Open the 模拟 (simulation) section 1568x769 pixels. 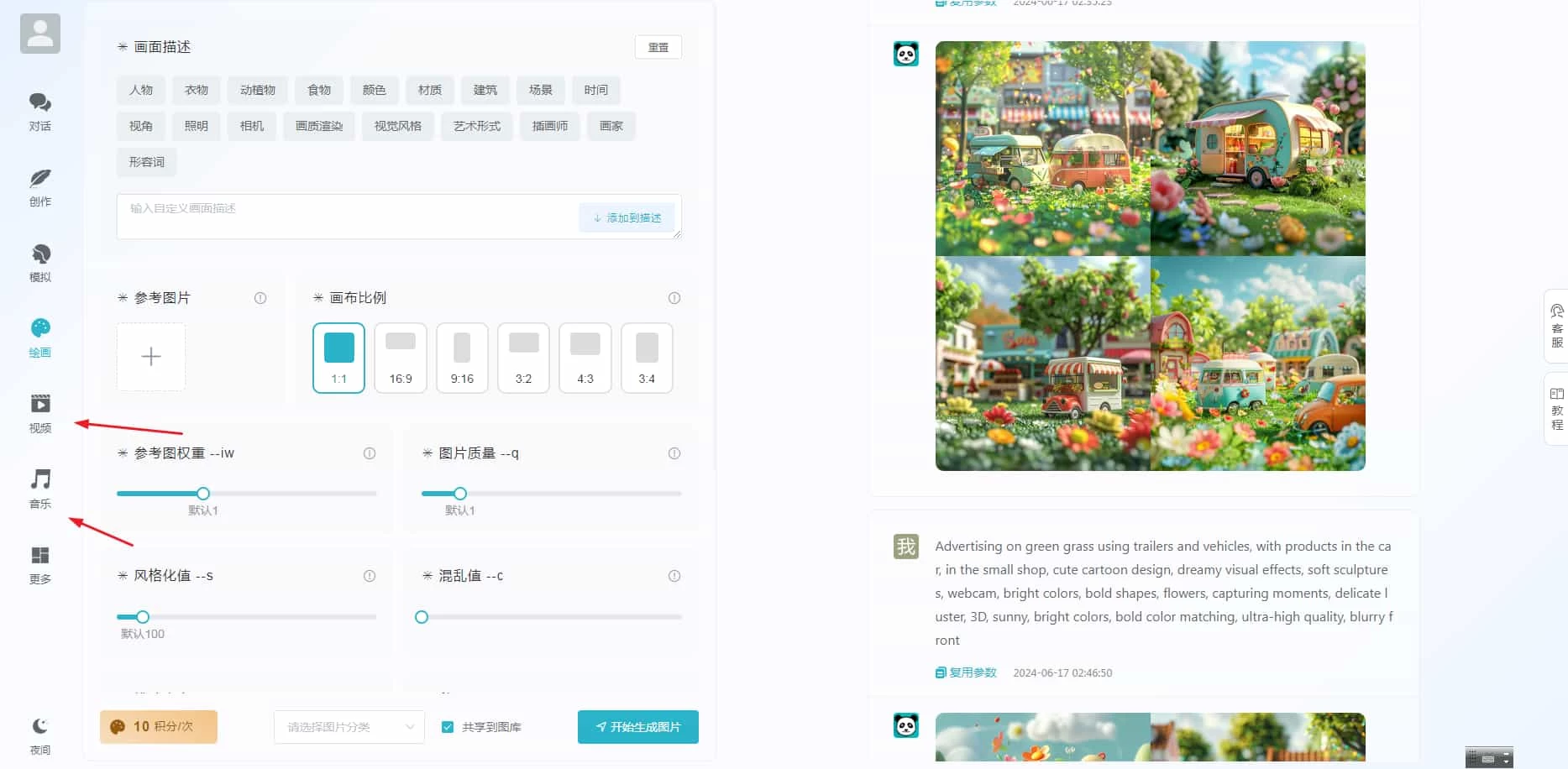point(39,262)
